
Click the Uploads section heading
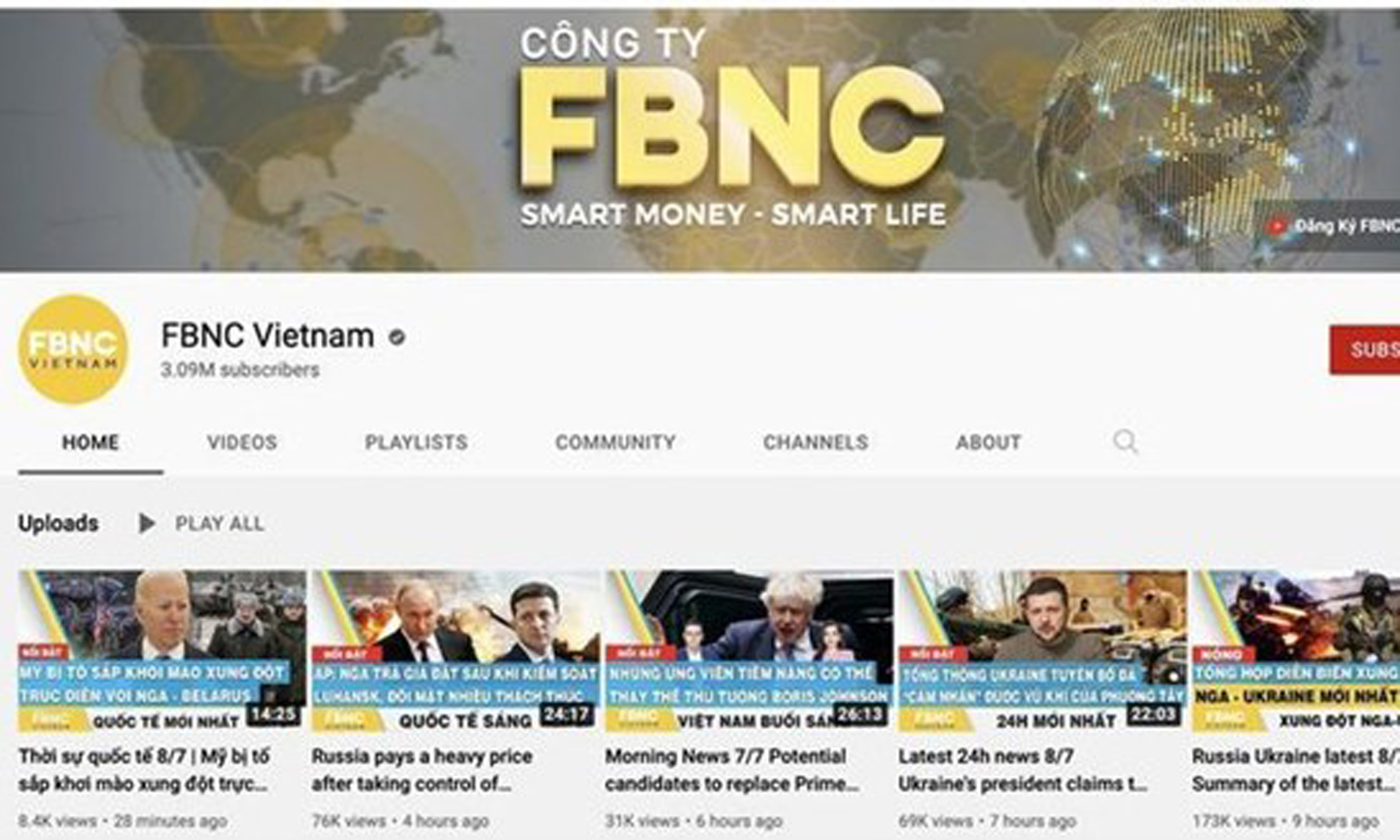(58, 524)
